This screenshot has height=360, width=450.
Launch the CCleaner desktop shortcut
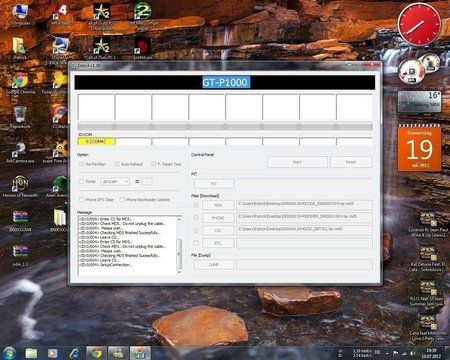click(x=60, y=117)
